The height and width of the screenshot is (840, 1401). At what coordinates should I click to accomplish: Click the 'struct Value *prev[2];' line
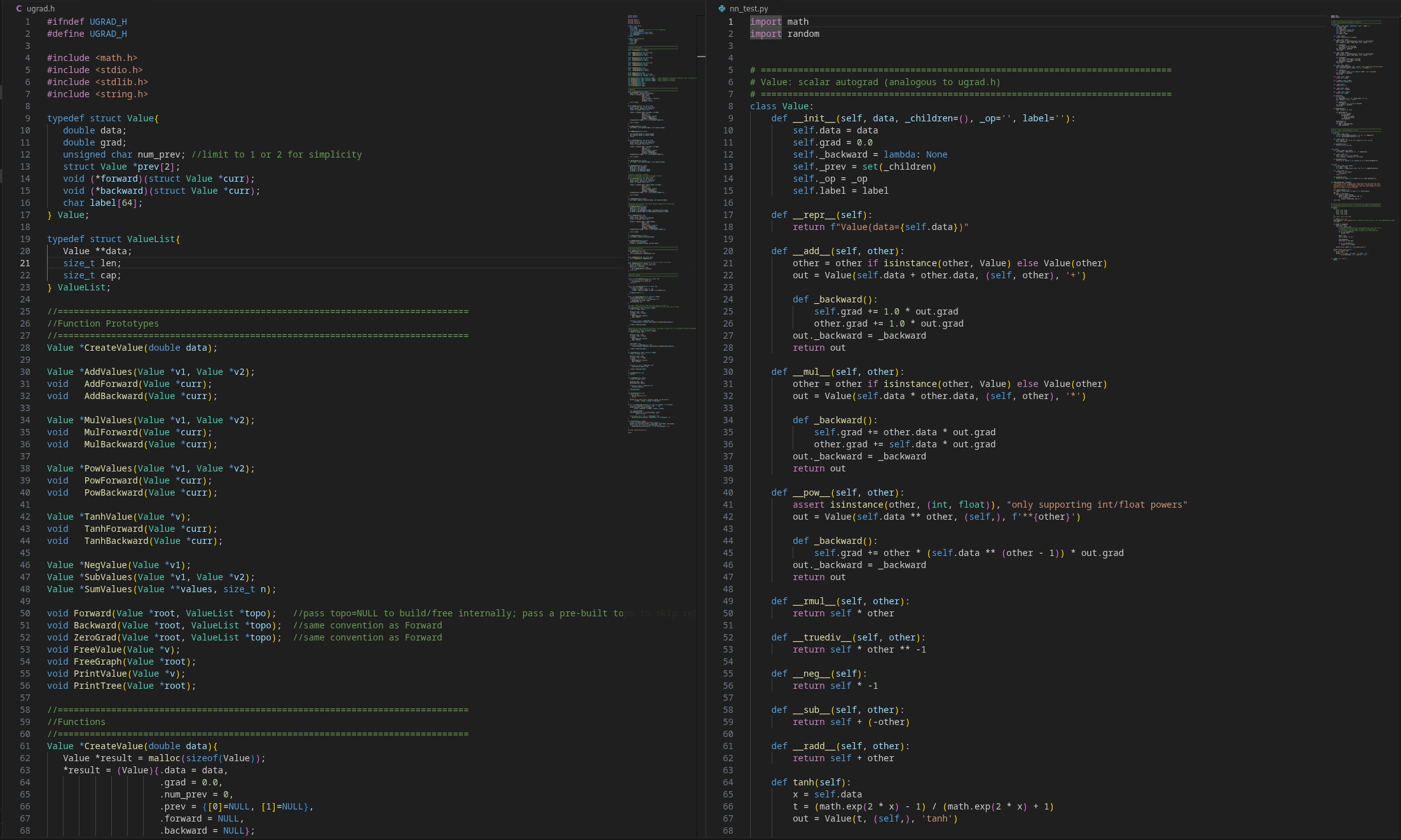121,166
